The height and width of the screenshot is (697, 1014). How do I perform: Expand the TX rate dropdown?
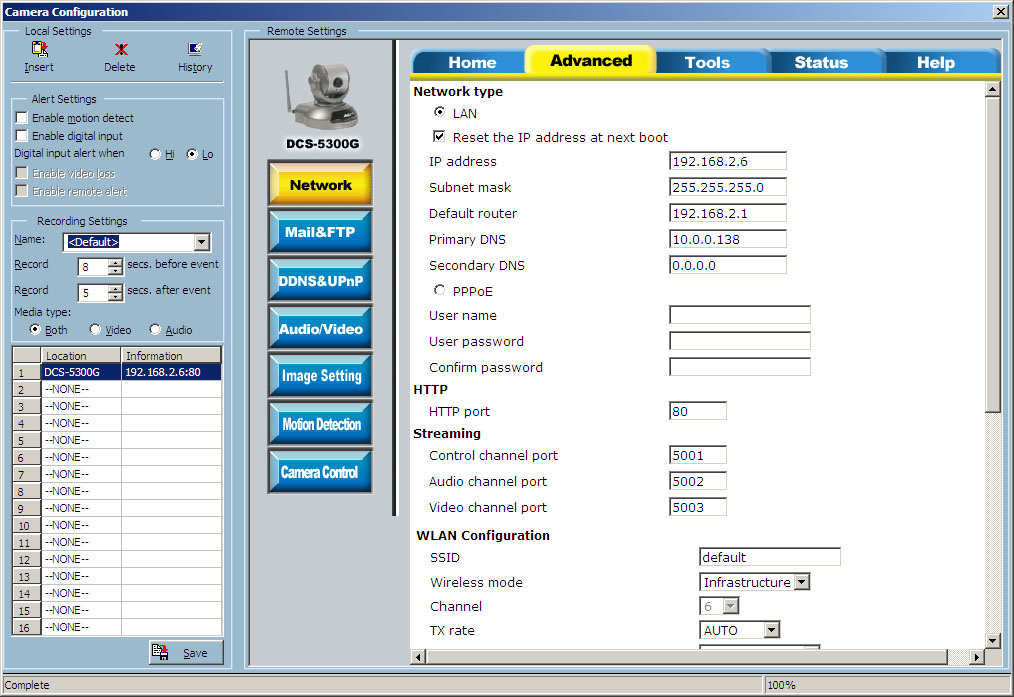771,630
